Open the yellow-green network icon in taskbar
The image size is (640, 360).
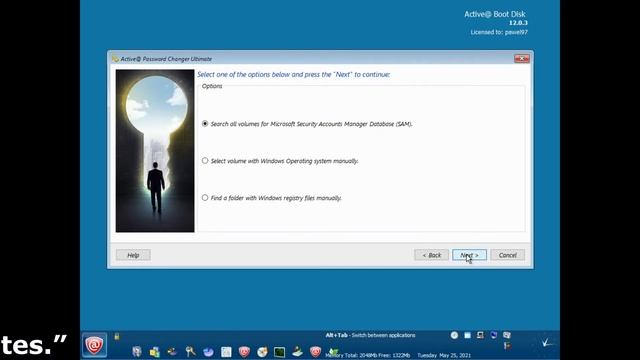(x=155, y=352)
